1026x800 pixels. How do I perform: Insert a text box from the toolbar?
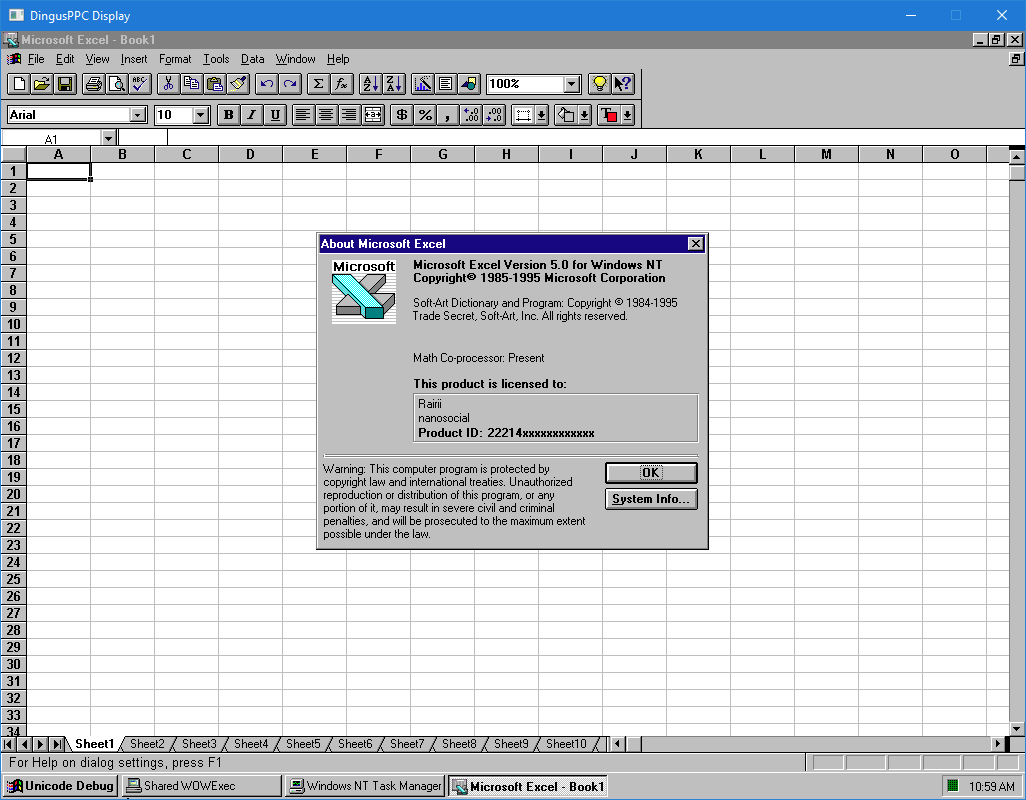[x=446, y=84]
